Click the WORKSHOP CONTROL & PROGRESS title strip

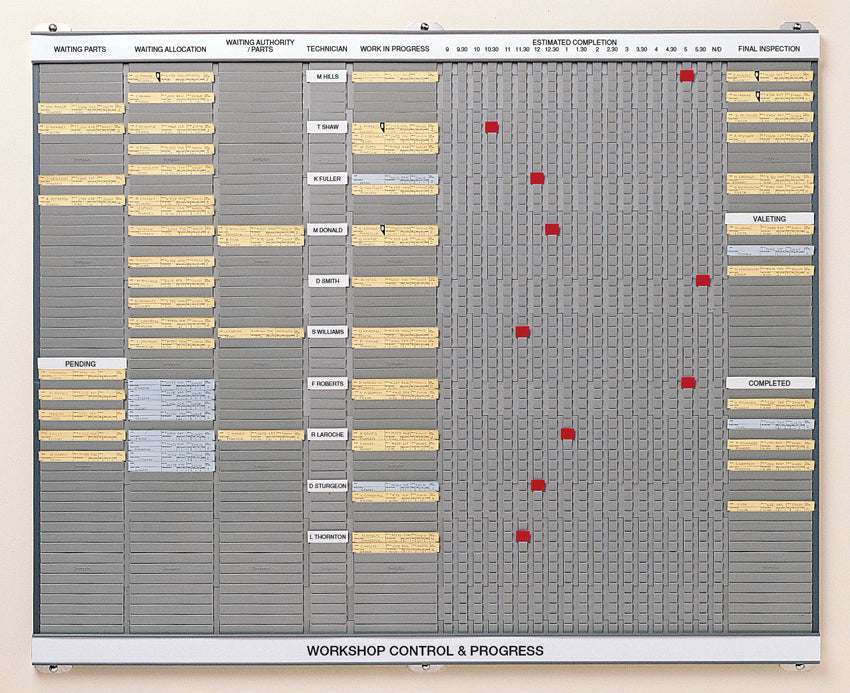[425, 648]
